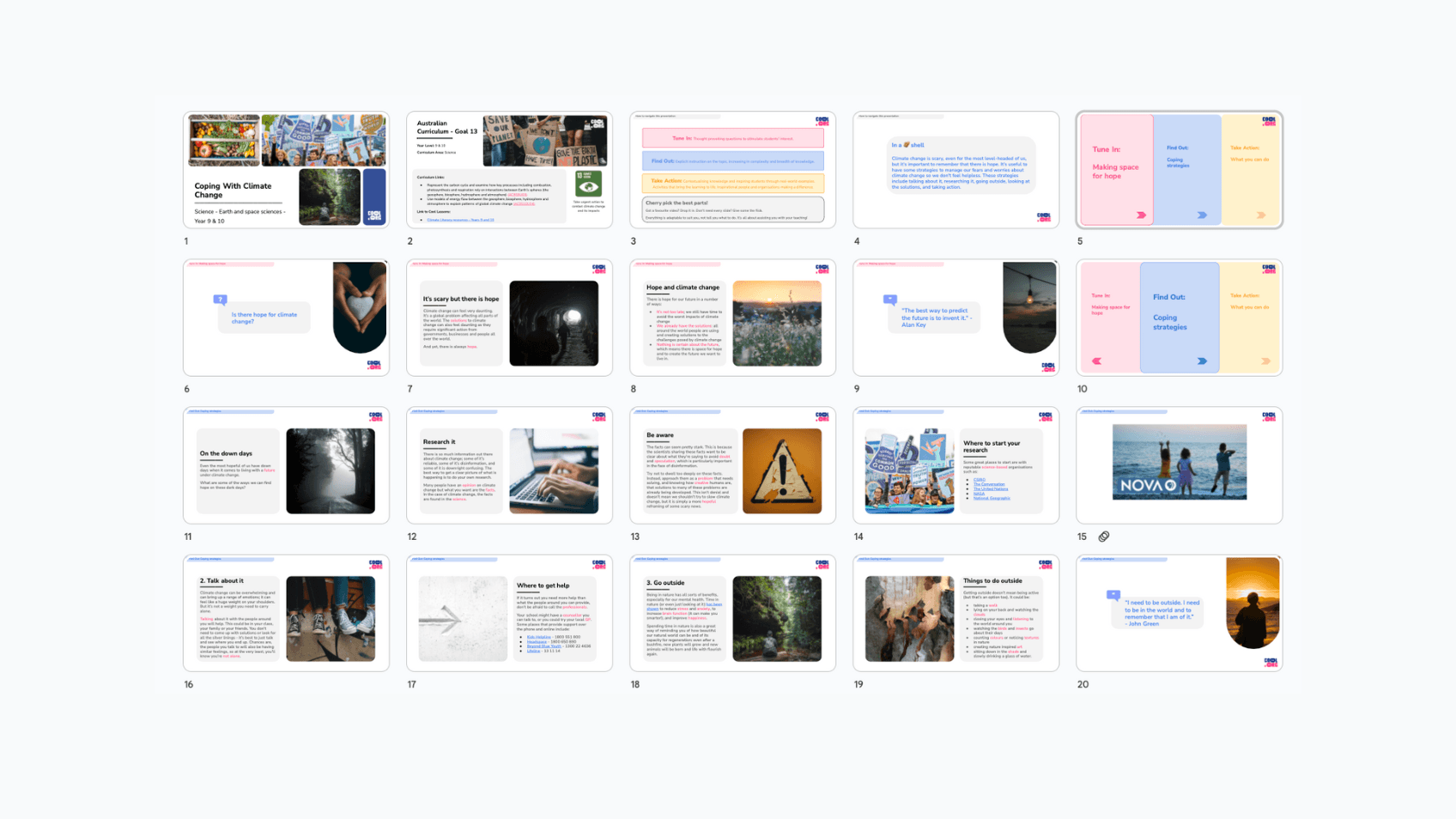This screenshot has width=1456, height=819.
Task: Click the blue forward arrow on slide 10
Action: pos(1202,361)
